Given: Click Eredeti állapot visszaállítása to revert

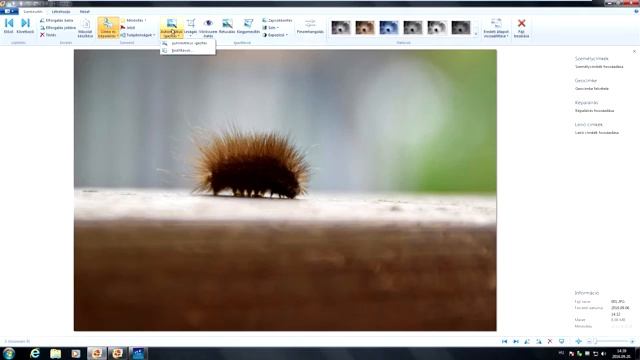Looking at the screenshot, I should coord(496,28).
